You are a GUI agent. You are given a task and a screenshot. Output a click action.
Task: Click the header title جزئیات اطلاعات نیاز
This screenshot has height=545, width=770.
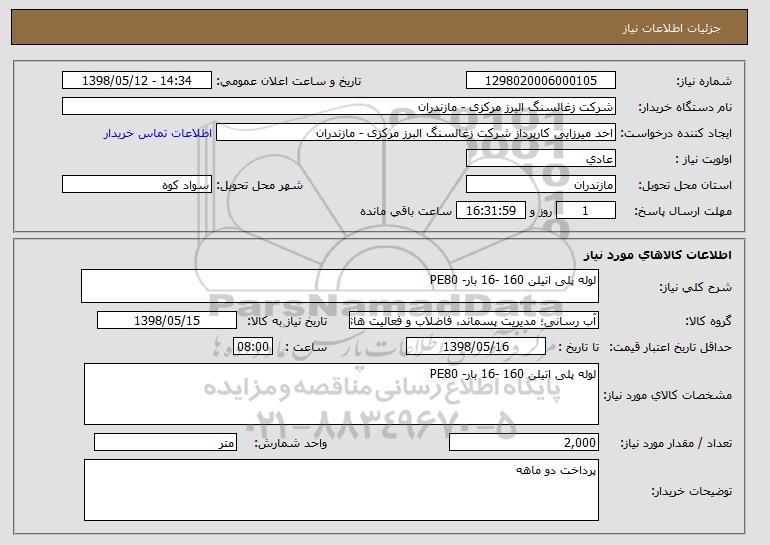(x=671, y=28)
